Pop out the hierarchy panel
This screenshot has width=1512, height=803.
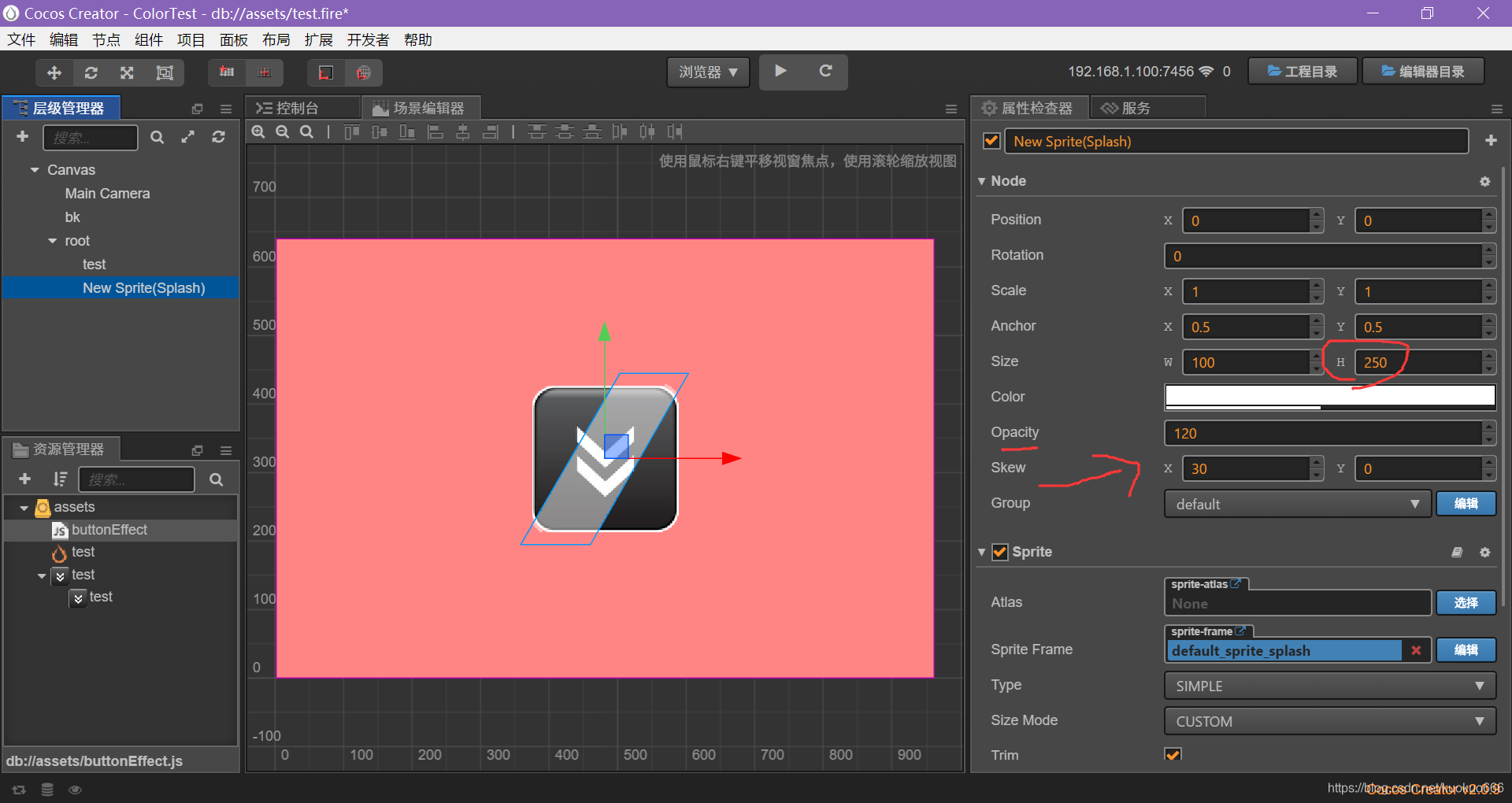tap(197, 109)
